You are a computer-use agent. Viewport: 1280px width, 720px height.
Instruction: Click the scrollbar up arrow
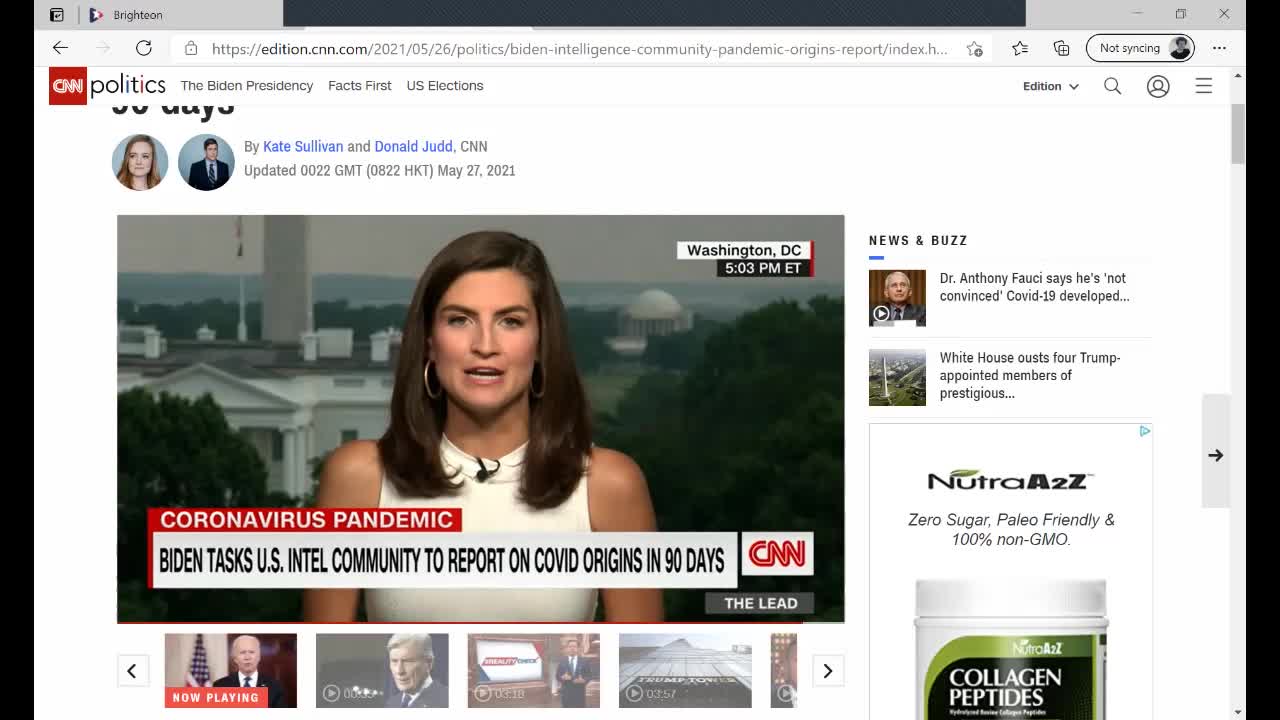pyautogui.click(x=1238, y=76)
